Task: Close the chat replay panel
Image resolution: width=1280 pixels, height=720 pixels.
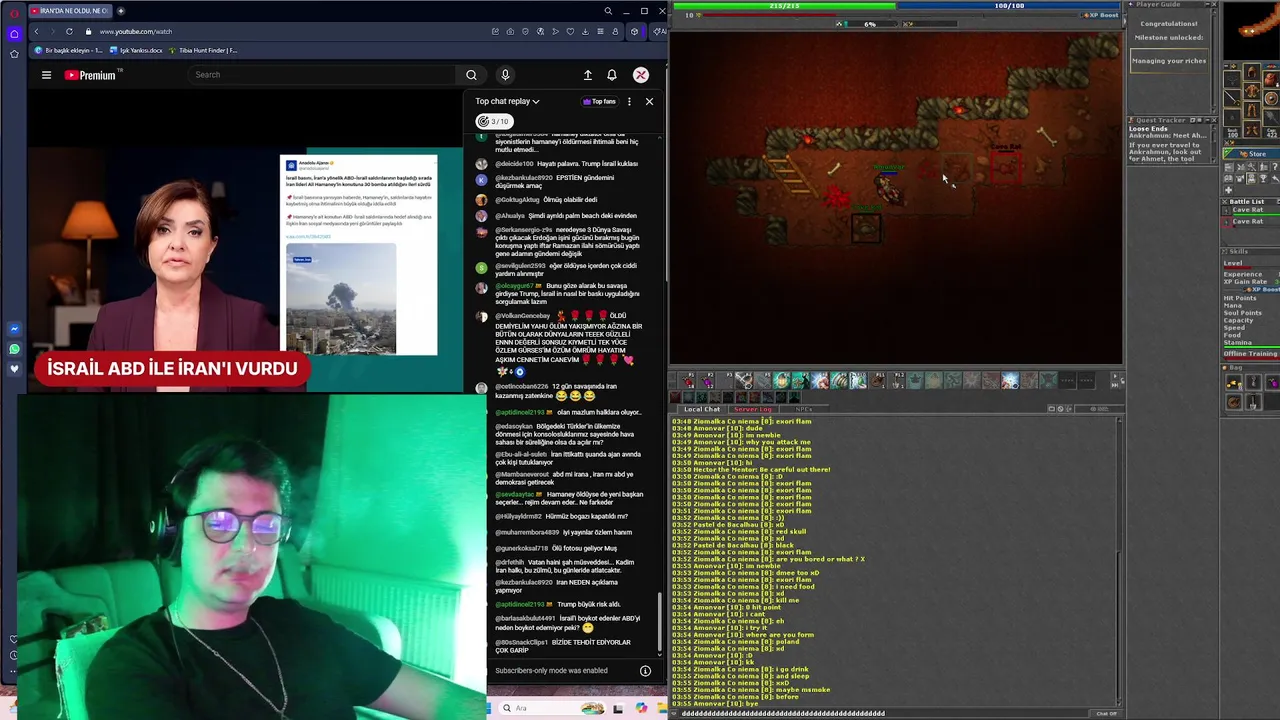Action: coord(649,101)
